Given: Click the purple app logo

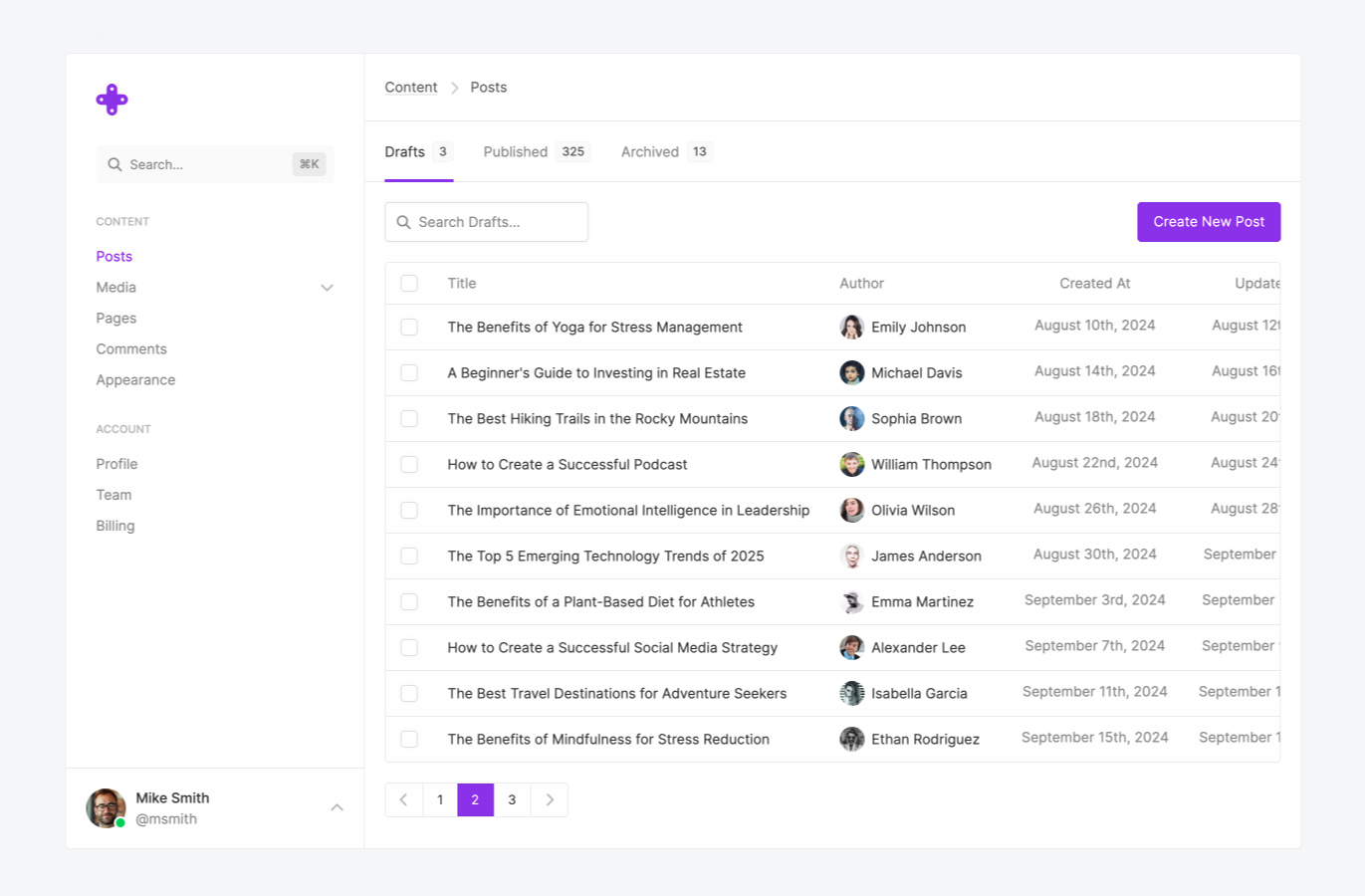Looking at the screenshot, I should (x=112, y=100).
